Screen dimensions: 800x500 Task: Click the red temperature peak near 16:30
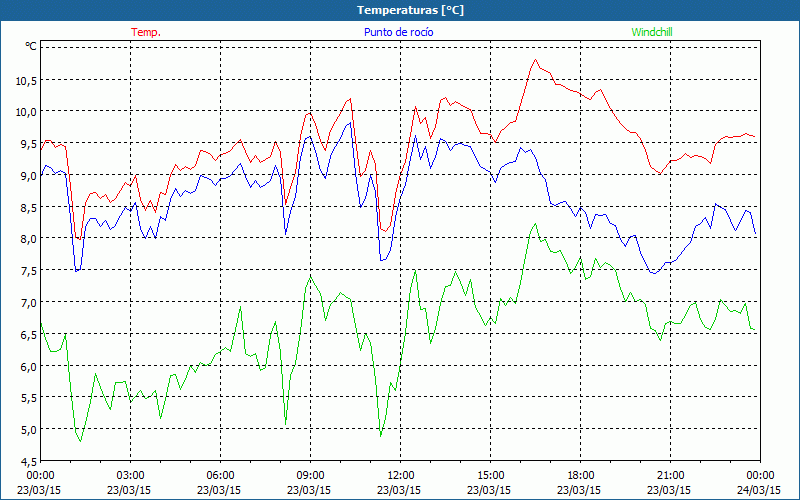click(x=535, y=60)
